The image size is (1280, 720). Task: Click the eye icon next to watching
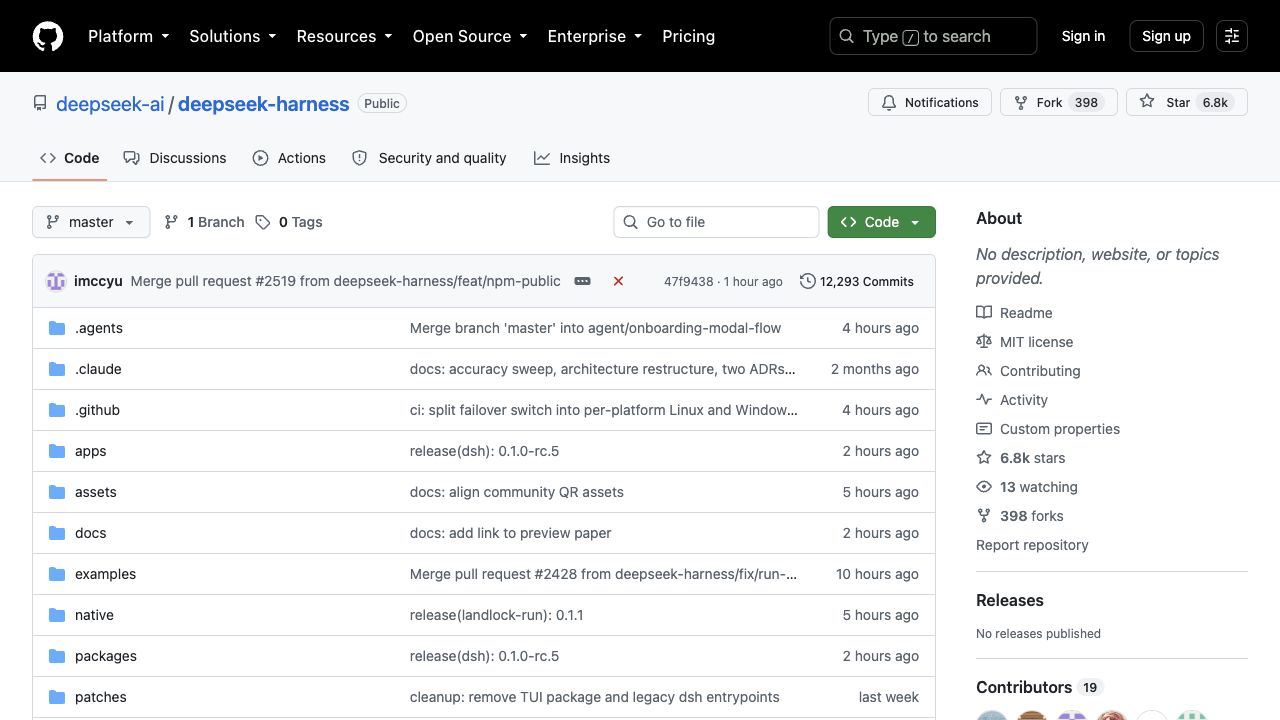984,486
